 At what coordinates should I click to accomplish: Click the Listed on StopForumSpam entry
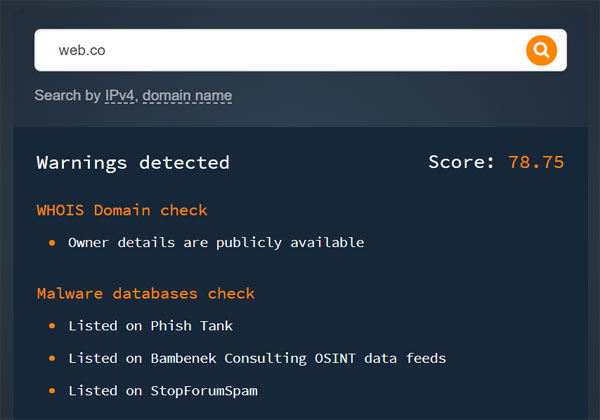pos(163,390)
